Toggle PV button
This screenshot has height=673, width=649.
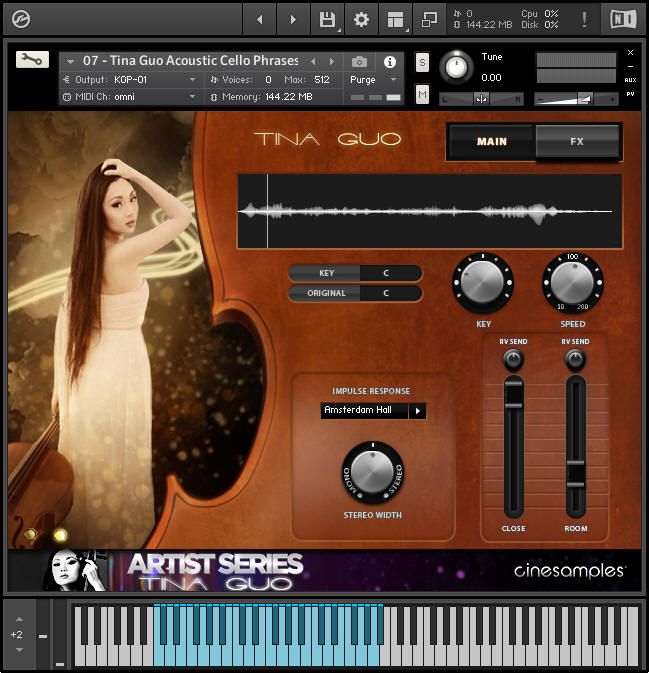[630, 94]
